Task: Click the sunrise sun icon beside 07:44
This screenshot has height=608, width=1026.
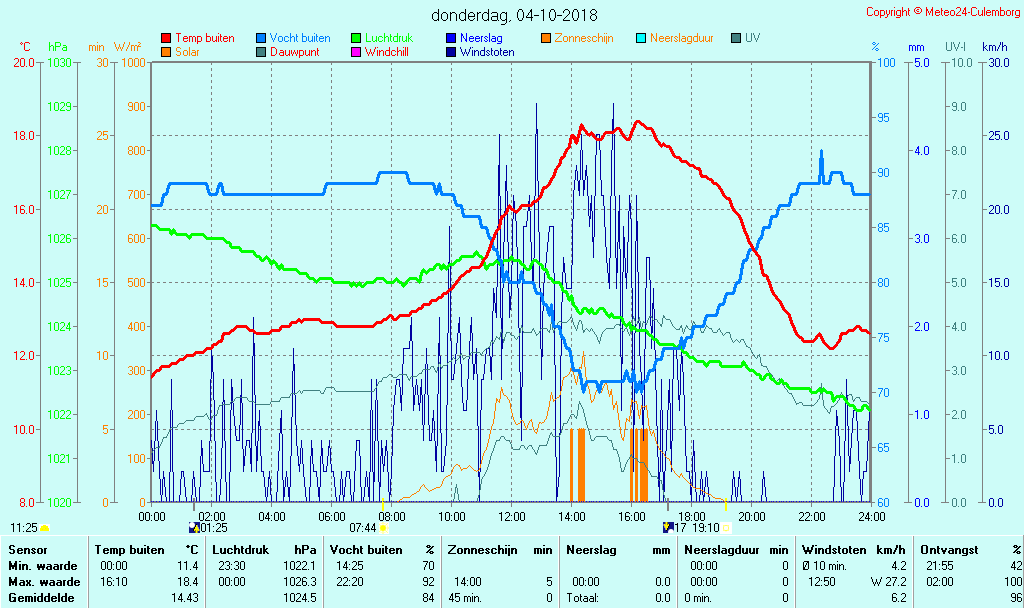Action: pos(383,527)
